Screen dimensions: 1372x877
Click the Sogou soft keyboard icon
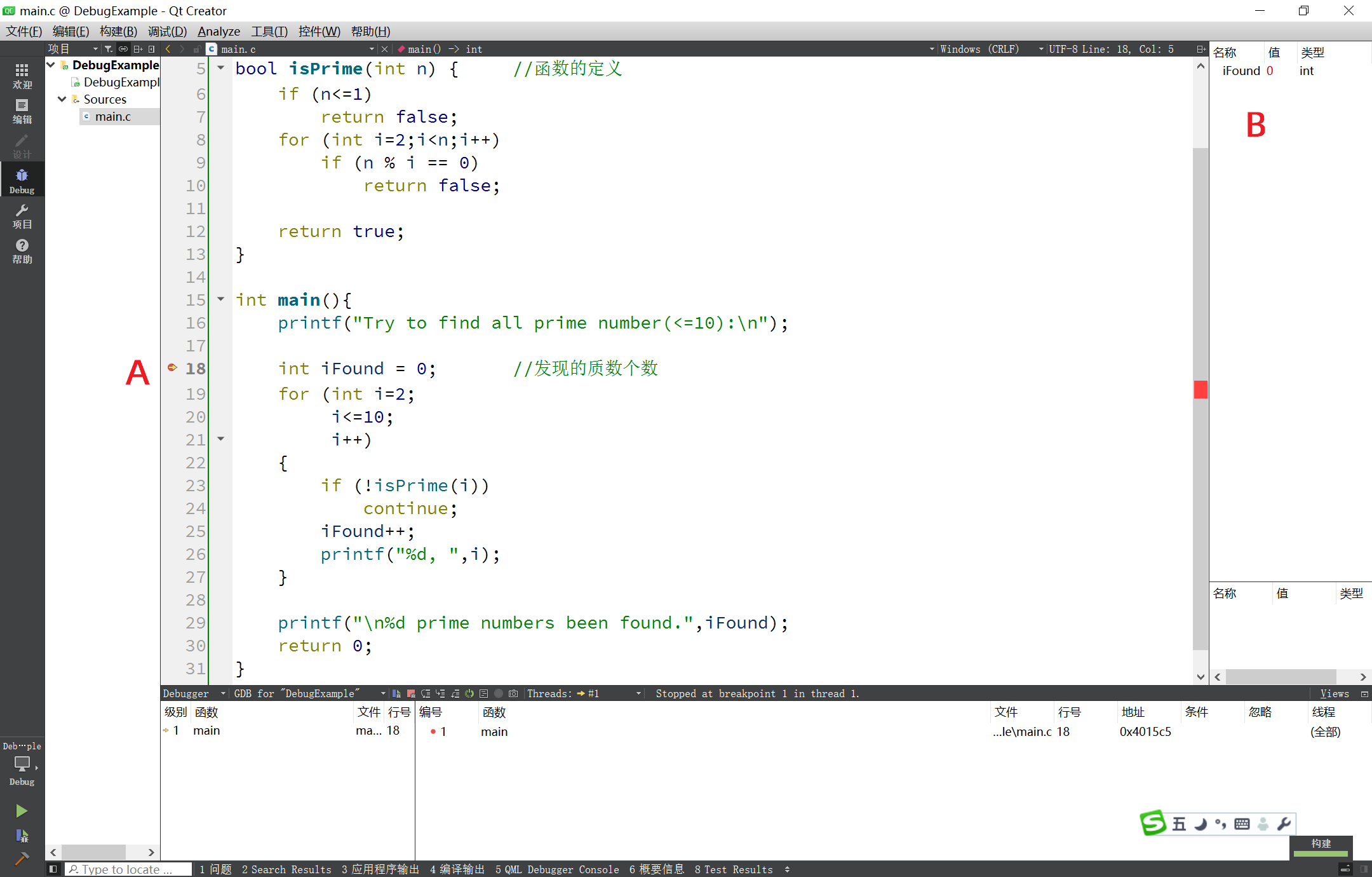click(x=1242, y=824)
